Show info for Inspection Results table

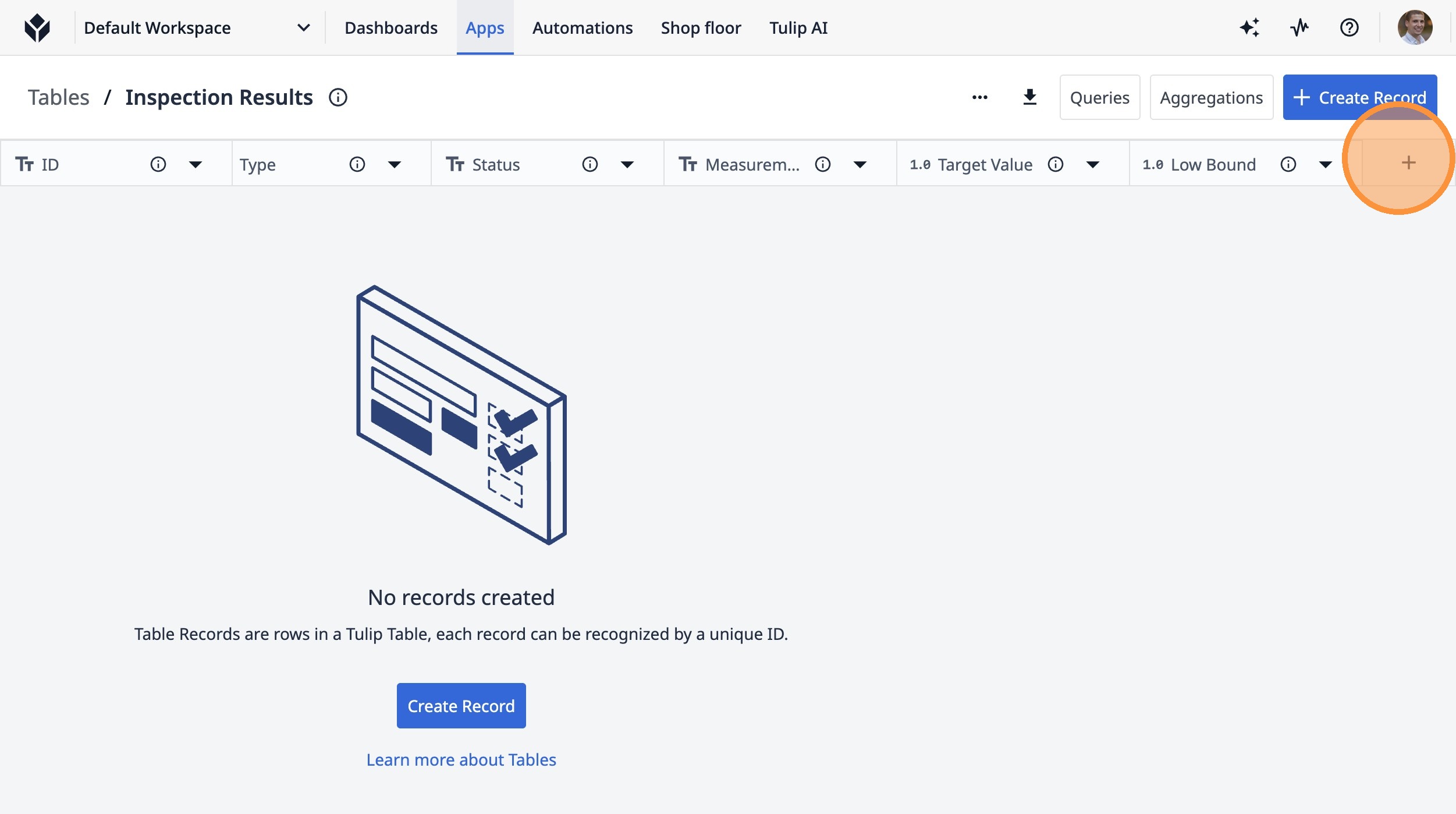pyautogui.click(x=338, y=97)
